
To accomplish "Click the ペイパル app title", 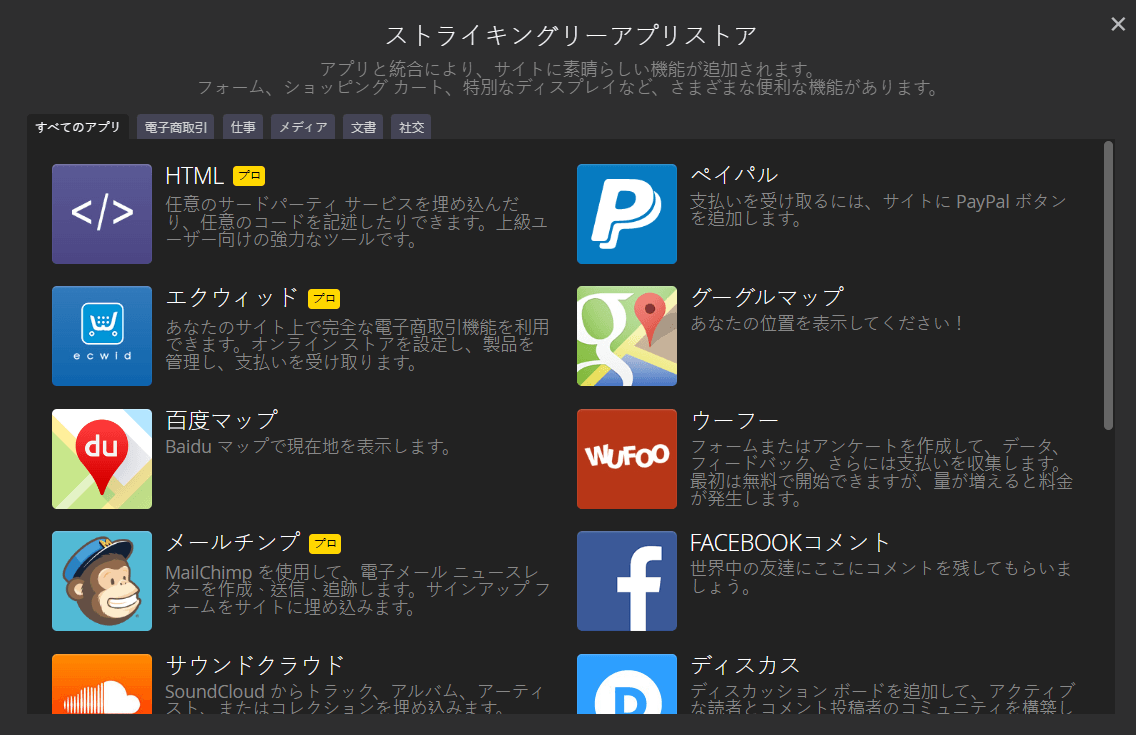I will point(734,175).
